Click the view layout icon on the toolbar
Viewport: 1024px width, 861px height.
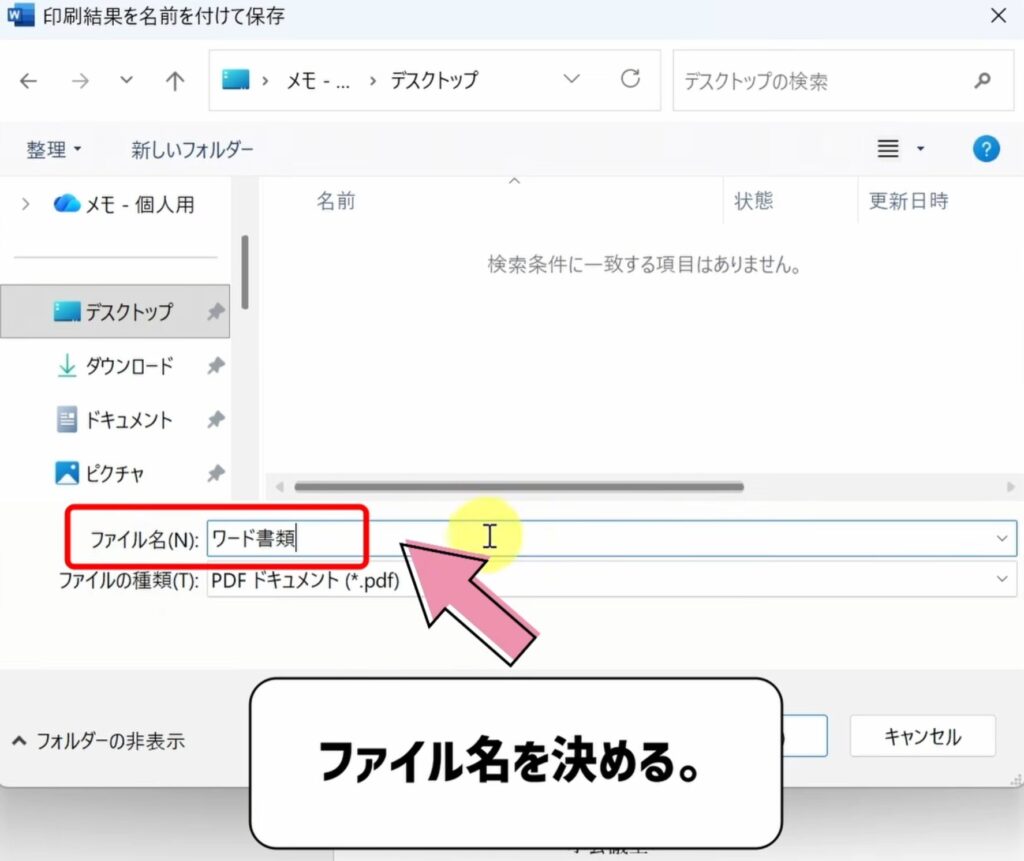(x=886, y=148)
